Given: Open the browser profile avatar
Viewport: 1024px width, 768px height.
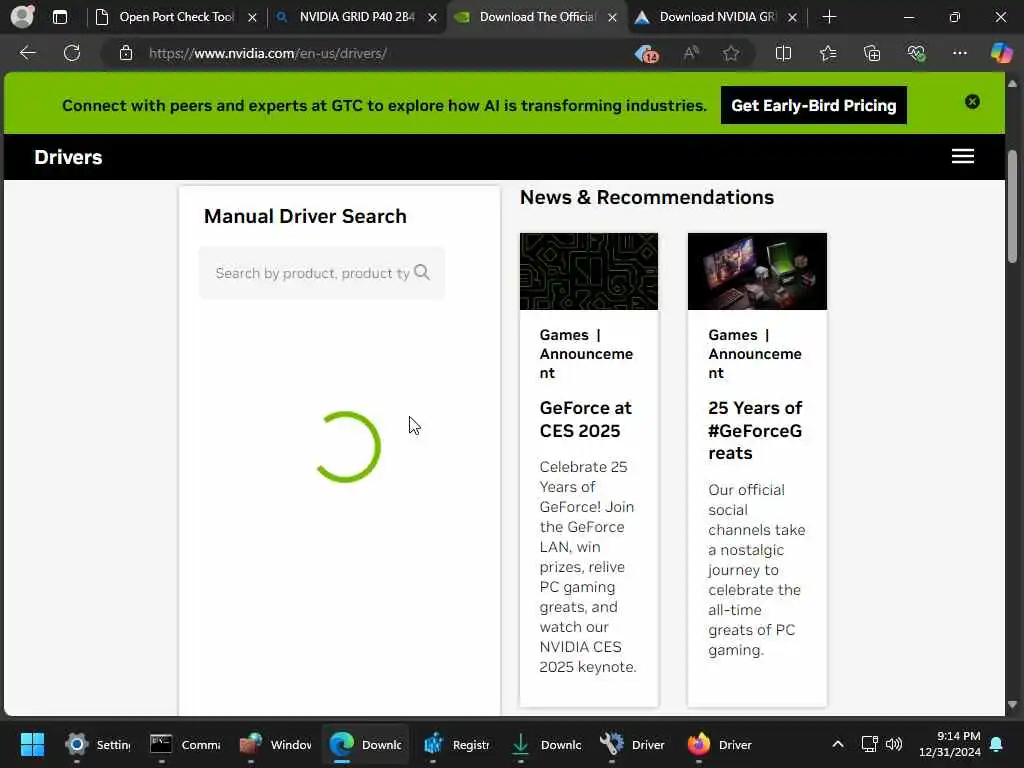Looking at the screenshot, I should [23, 16].
